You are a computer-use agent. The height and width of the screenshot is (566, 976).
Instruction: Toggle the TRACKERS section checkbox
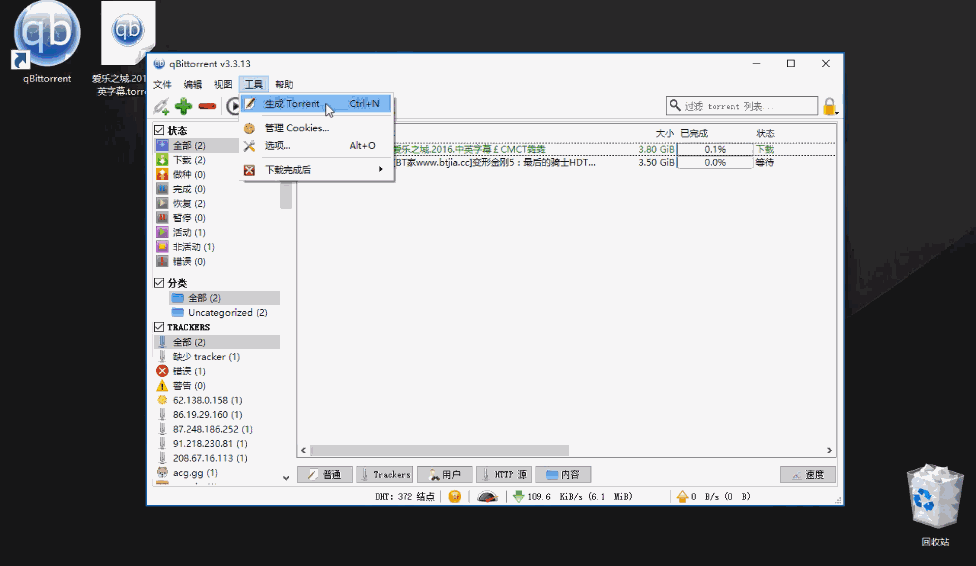pos(159,327)
